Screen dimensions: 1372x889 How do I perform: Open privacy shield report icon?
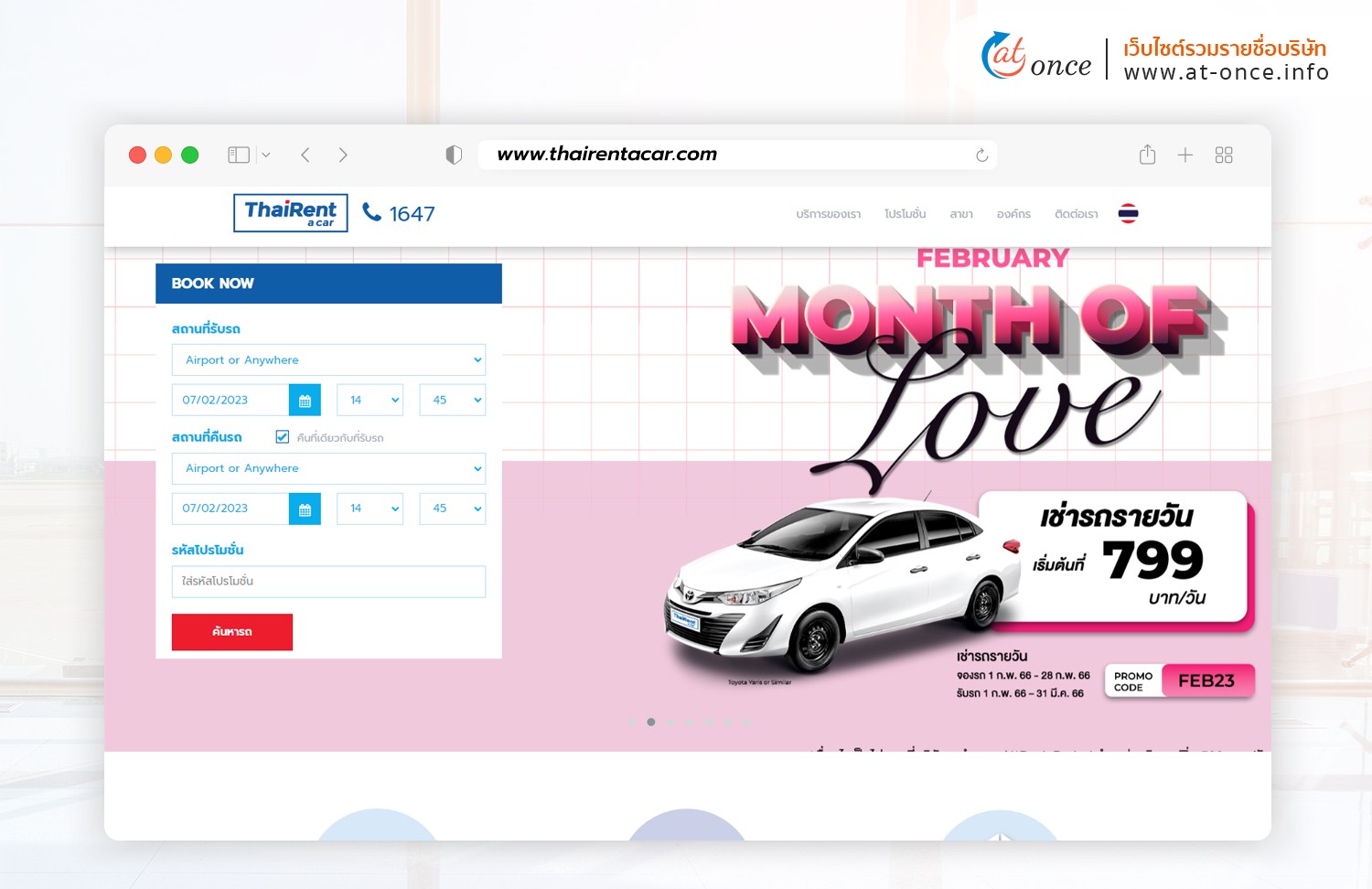tap(454, 155)
